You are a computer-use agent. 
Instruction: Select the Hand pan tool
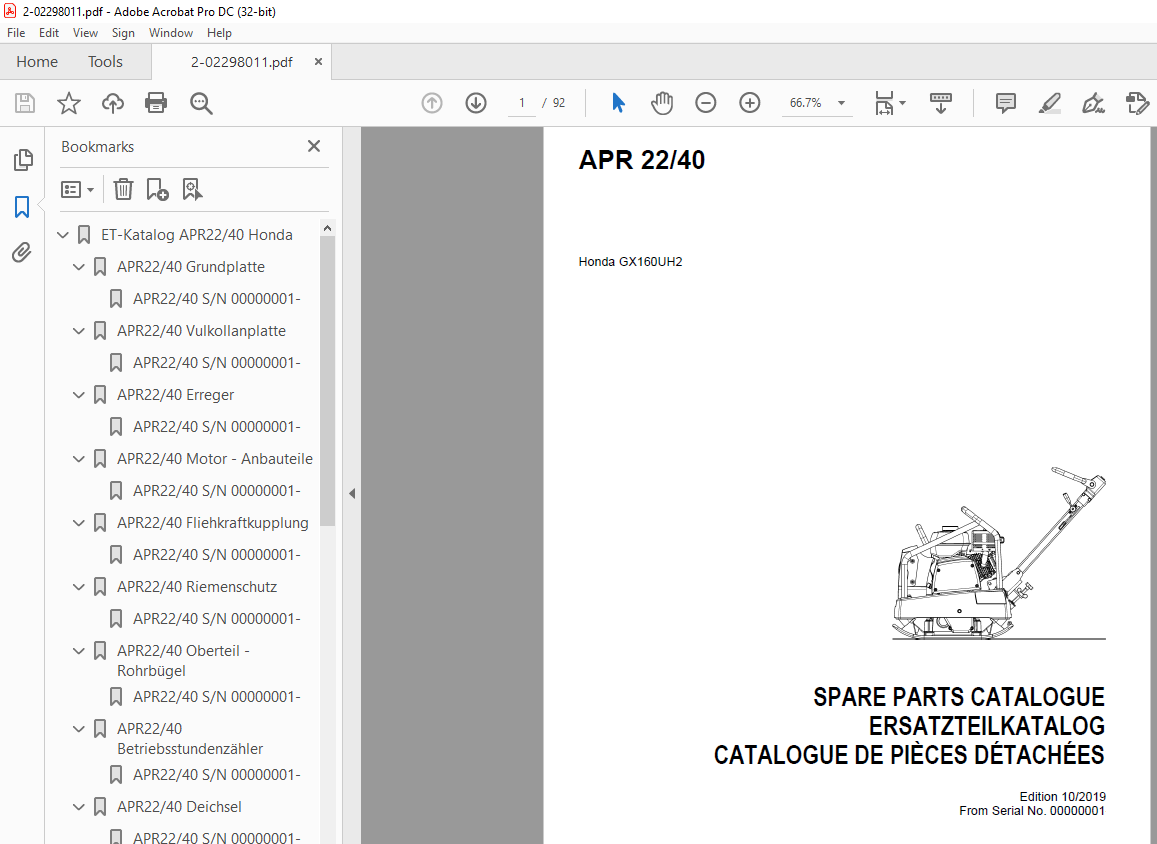[x=662, y=103]
